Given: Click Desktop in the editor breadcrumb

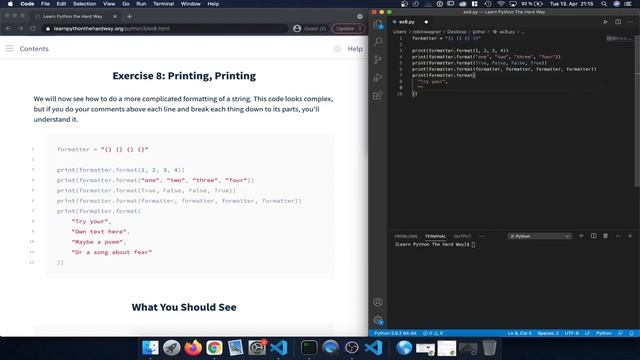Looking at the screenshot, I should (x=456, y=31).
